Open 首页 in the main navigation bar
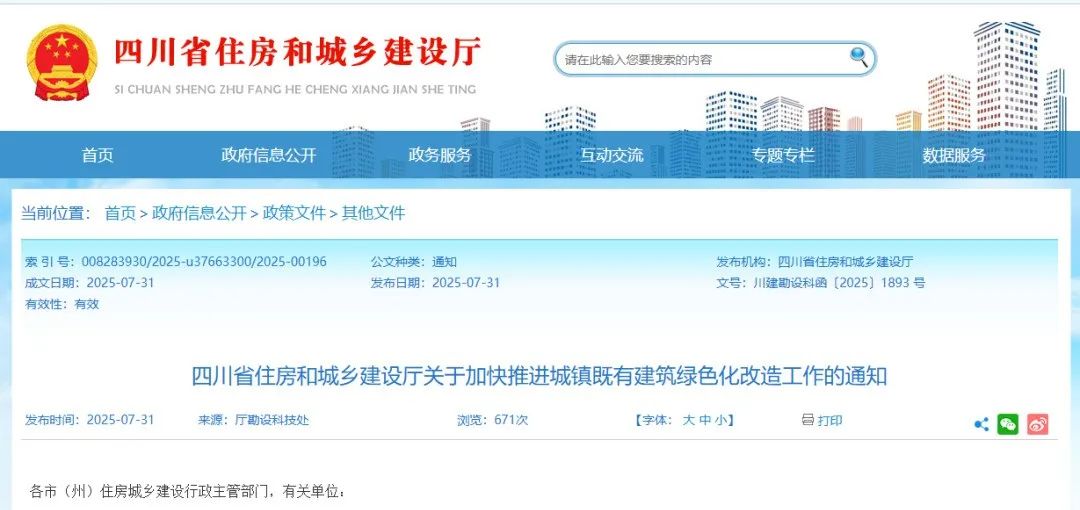 click(97, 155)
